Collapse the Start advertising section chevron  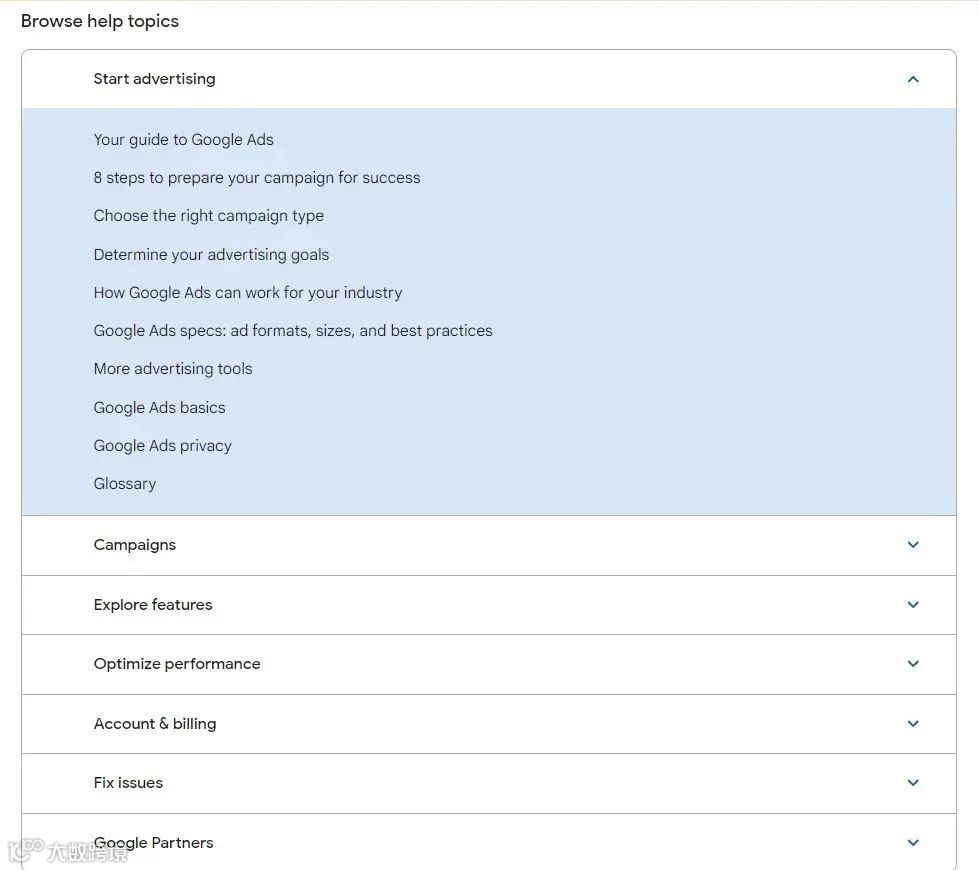click(x=912, y=79)
